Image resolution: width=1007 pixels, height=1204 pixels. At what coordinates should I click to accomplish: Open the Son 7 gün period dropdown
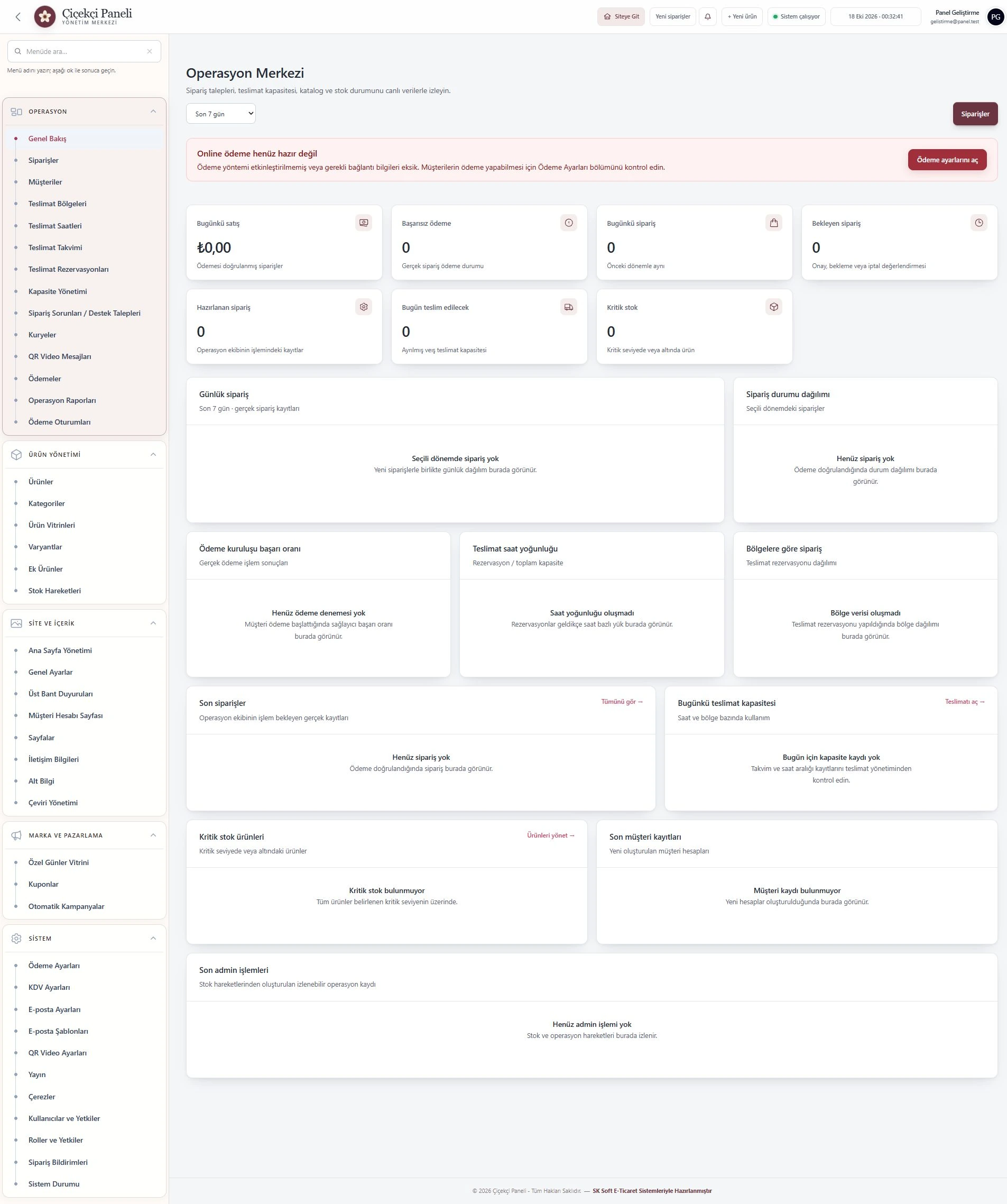220,114
